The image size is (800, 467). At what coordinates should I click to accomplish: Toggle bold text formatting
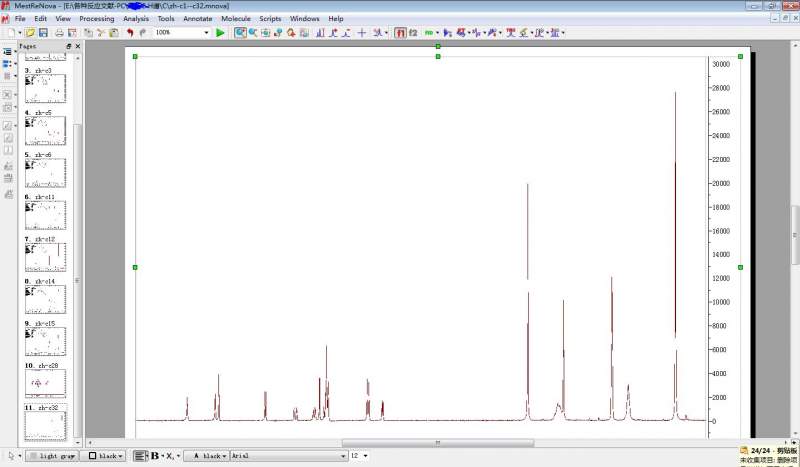155,456
